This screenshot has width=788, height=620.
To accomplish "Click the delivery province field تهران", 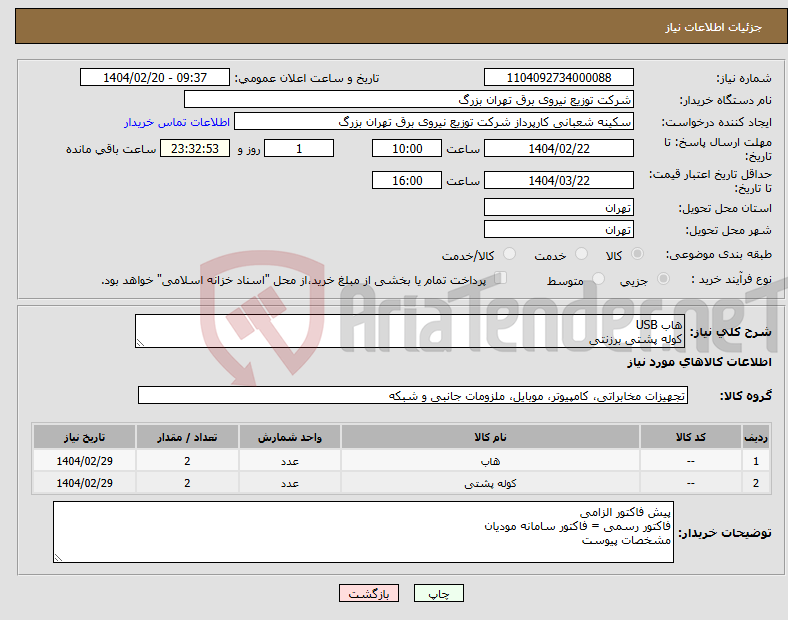I will (x=558, y=207).
